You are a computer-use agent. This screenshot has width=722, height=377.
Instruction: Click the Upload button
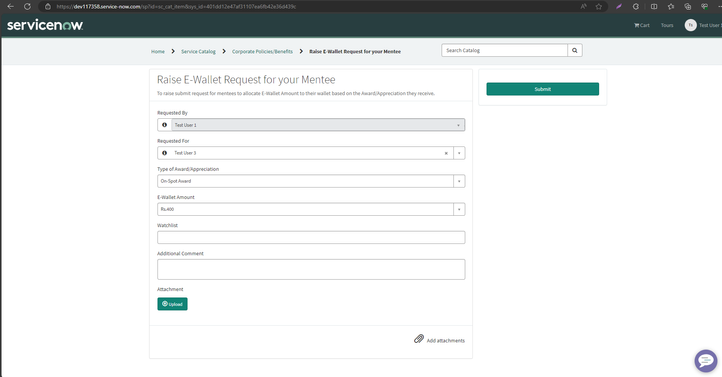point(172,304)
